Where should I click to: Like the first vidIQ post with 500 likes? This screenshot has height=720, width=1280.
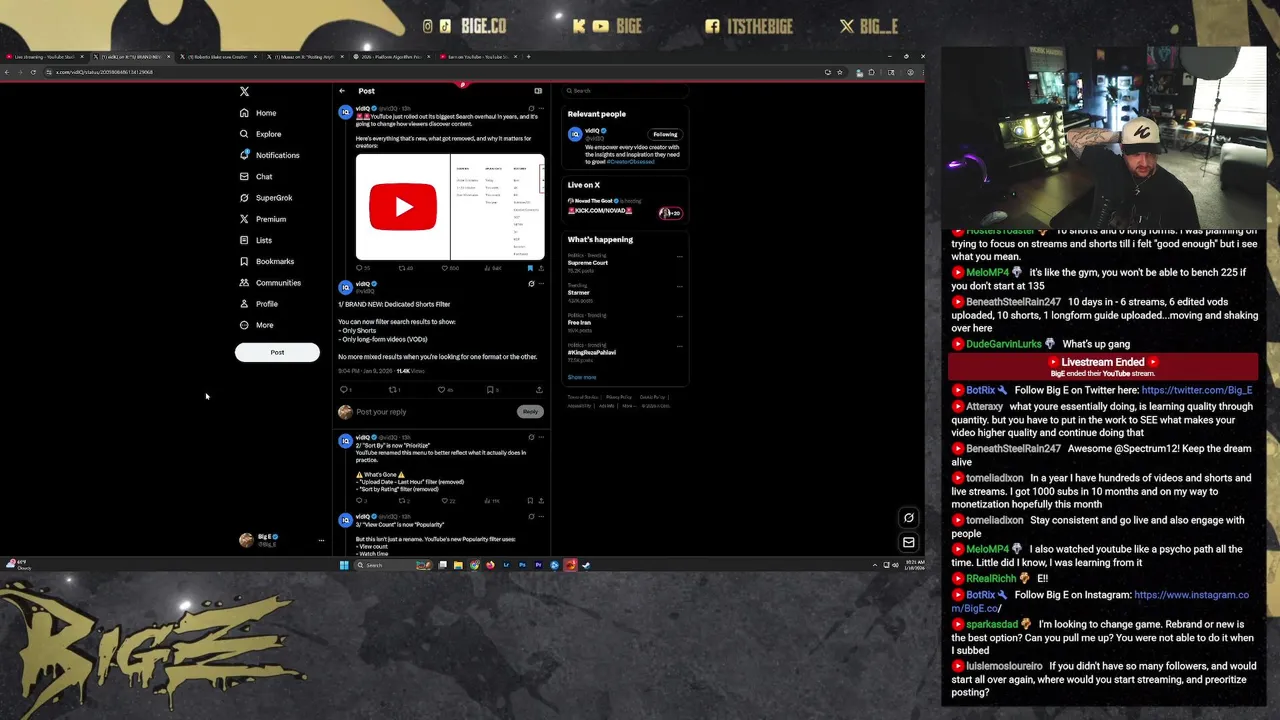coord(450,268)
